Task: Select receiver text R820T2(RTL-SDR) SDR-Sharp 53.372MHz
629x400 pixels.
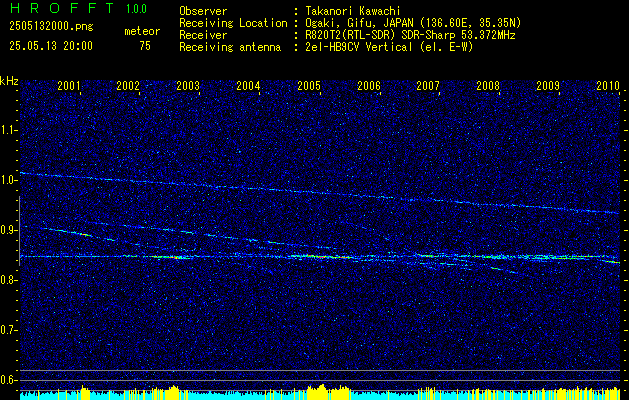Action: [x=410, y=35]
